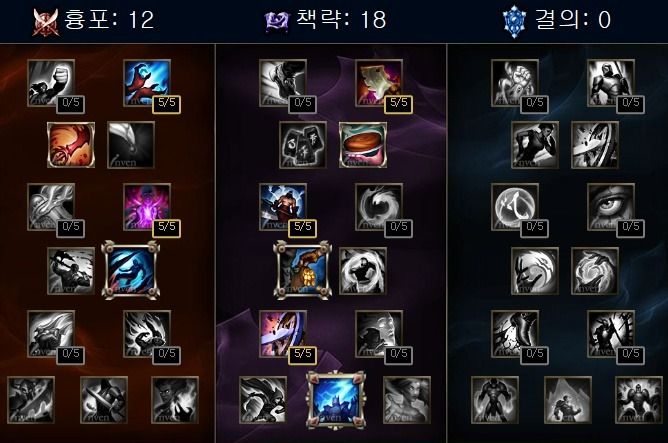This screenshot has width=668, height=443.
Task: Click the orange-red Double Edged Sword mastery
Action: (x=71, y=145)
